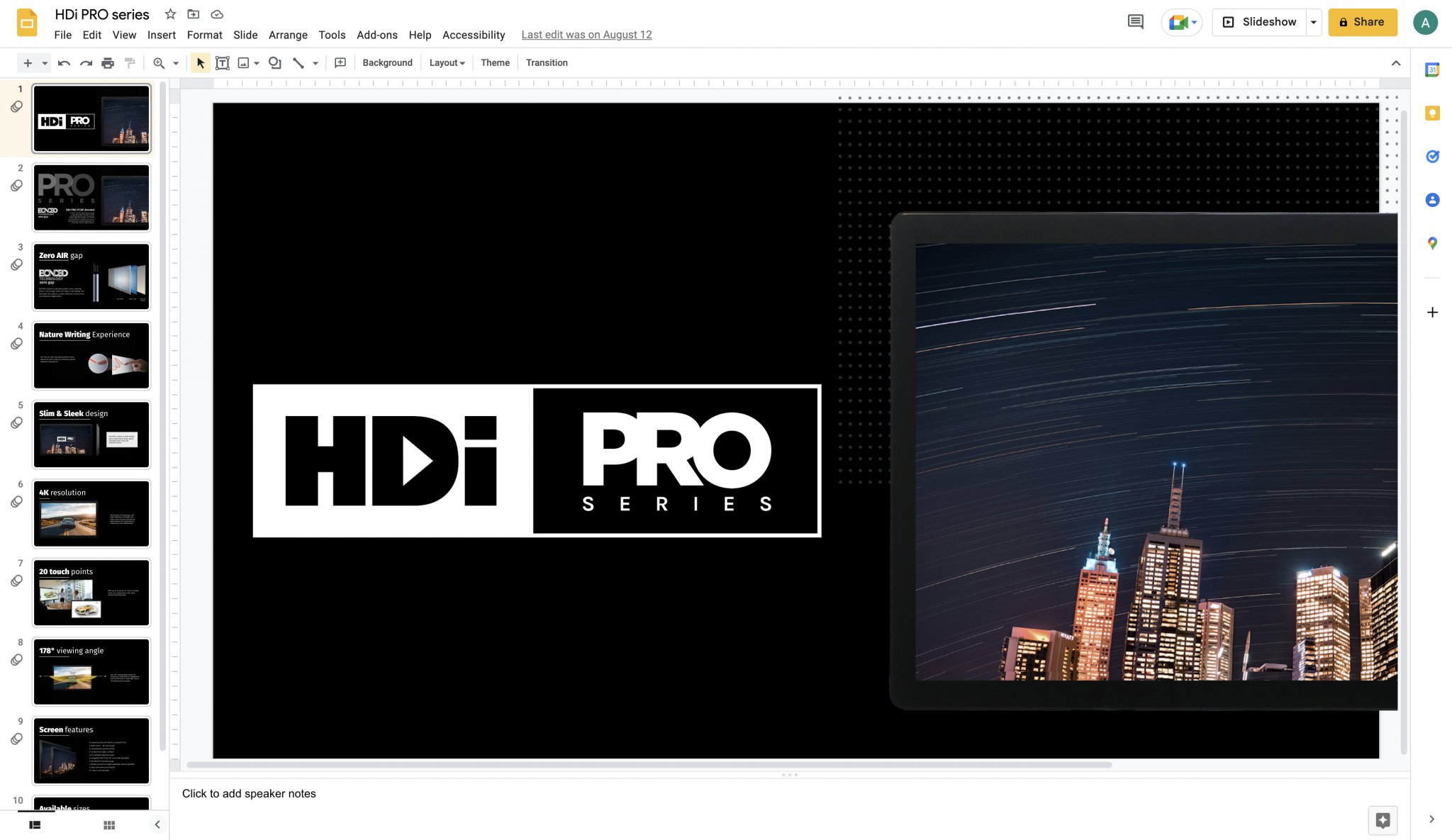Viewport: 1452px width, 840px height.
Task: Select the paint format tool
Action: (x=130, y=62)
